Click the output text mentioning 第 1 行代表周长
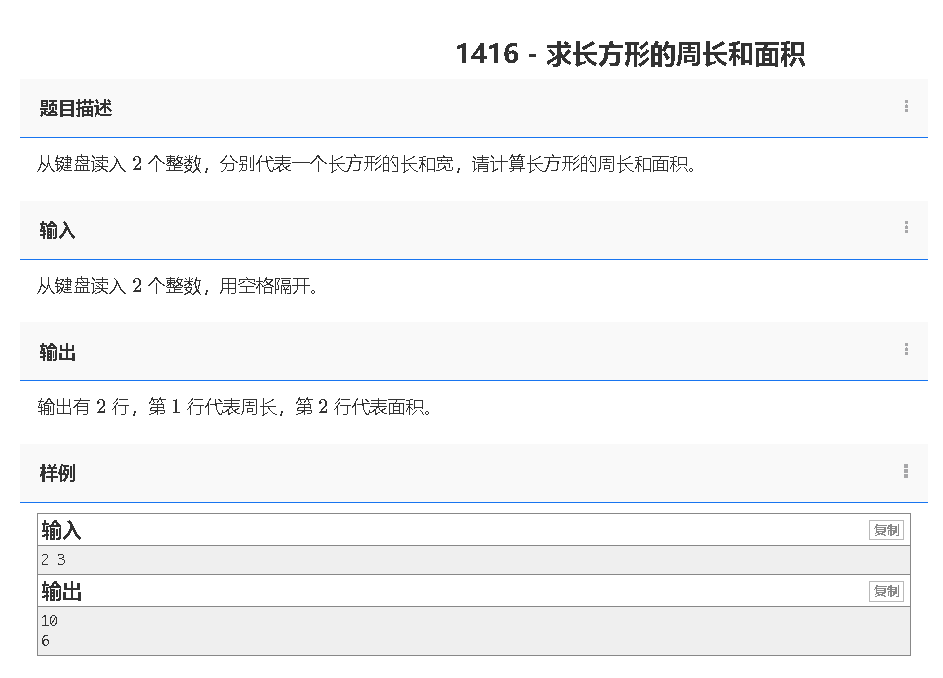The height and width of the screenshot is (678, 943). coord(235,408)
